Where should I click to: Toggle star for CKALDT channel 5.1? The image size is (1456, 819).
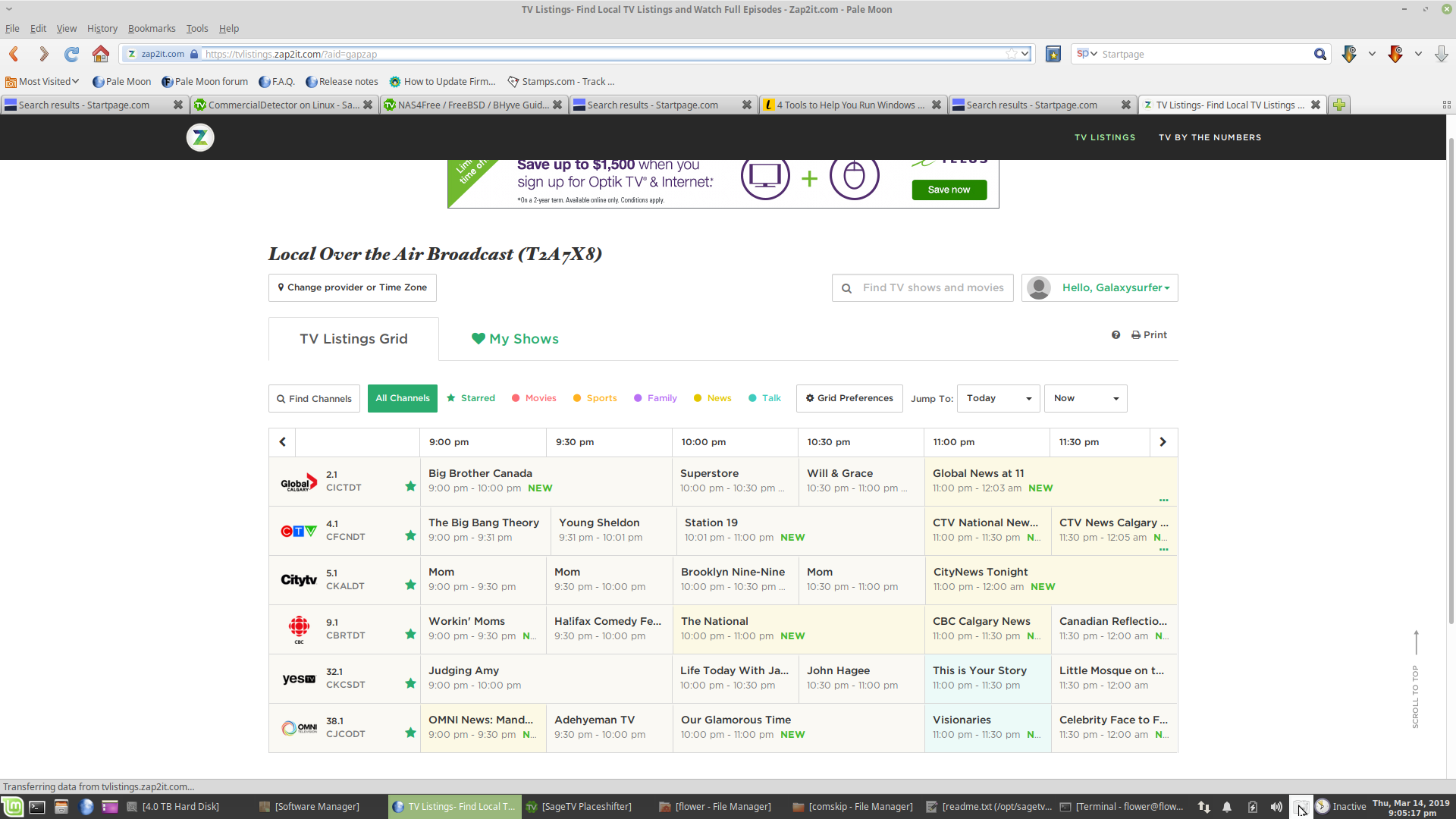(x=410, y=585)
